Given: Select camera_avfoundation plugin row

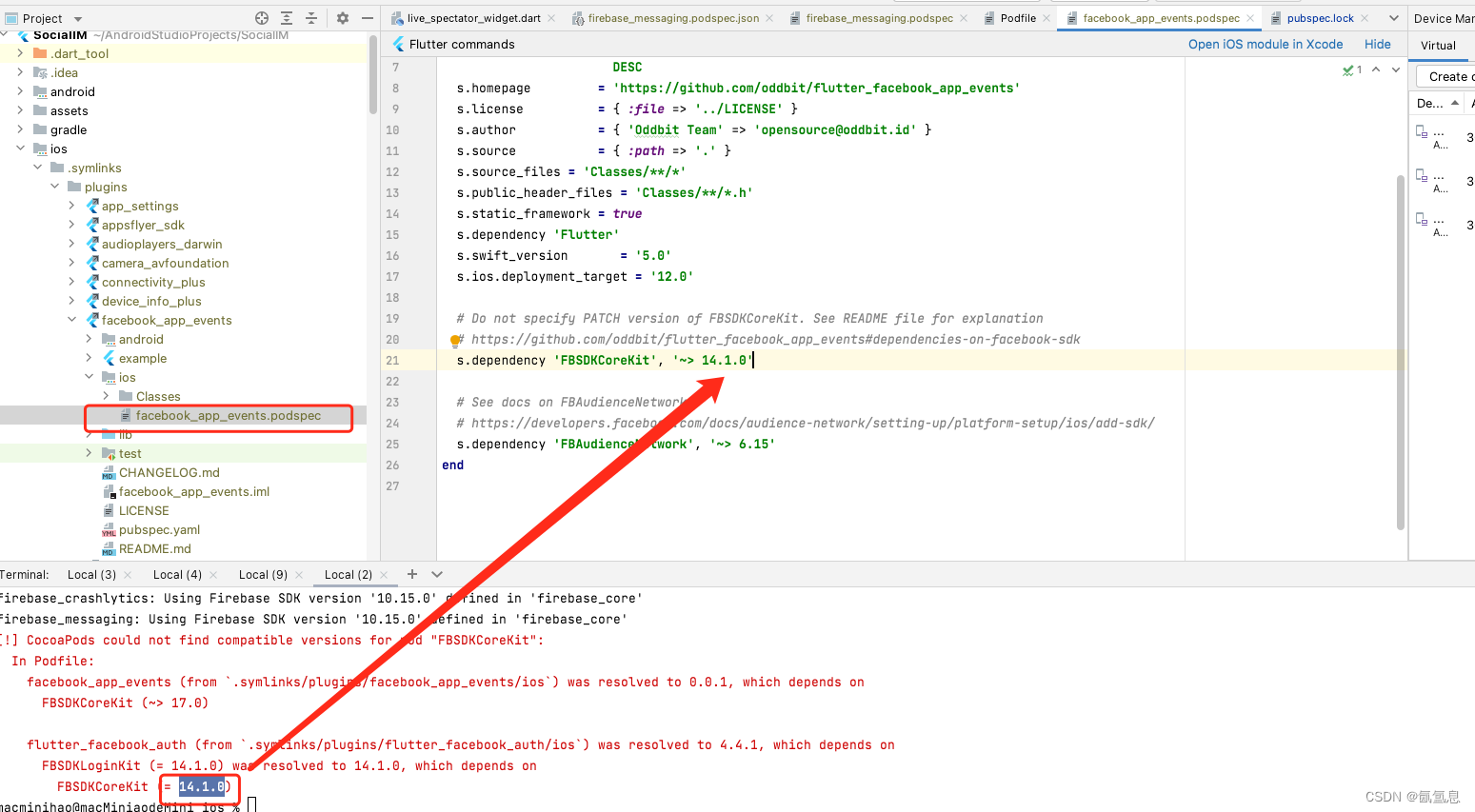Looking at the screenshot, I should [165, 264].
